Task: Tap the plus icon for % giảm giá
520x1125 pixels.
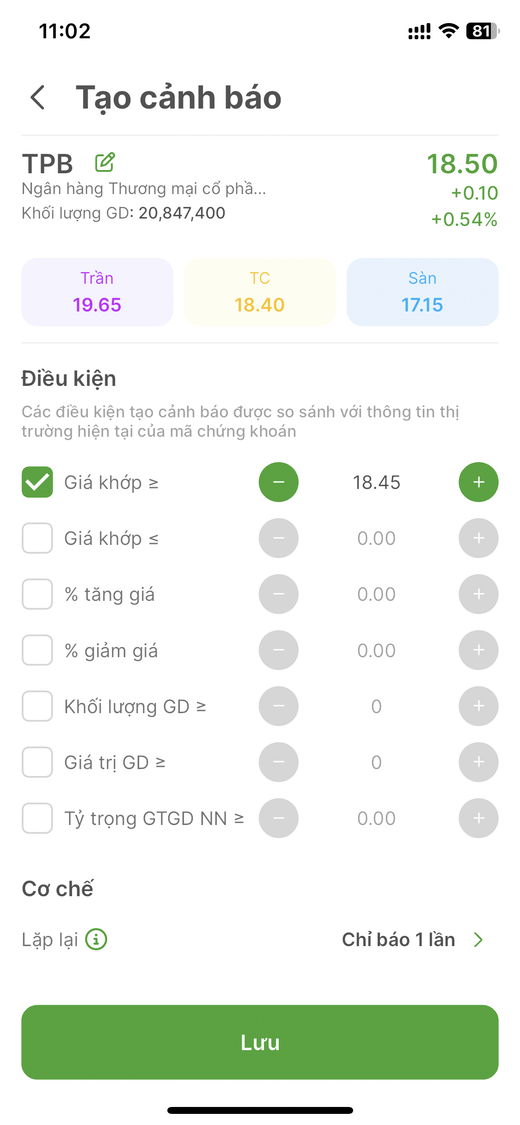Action: click(478, 650)
